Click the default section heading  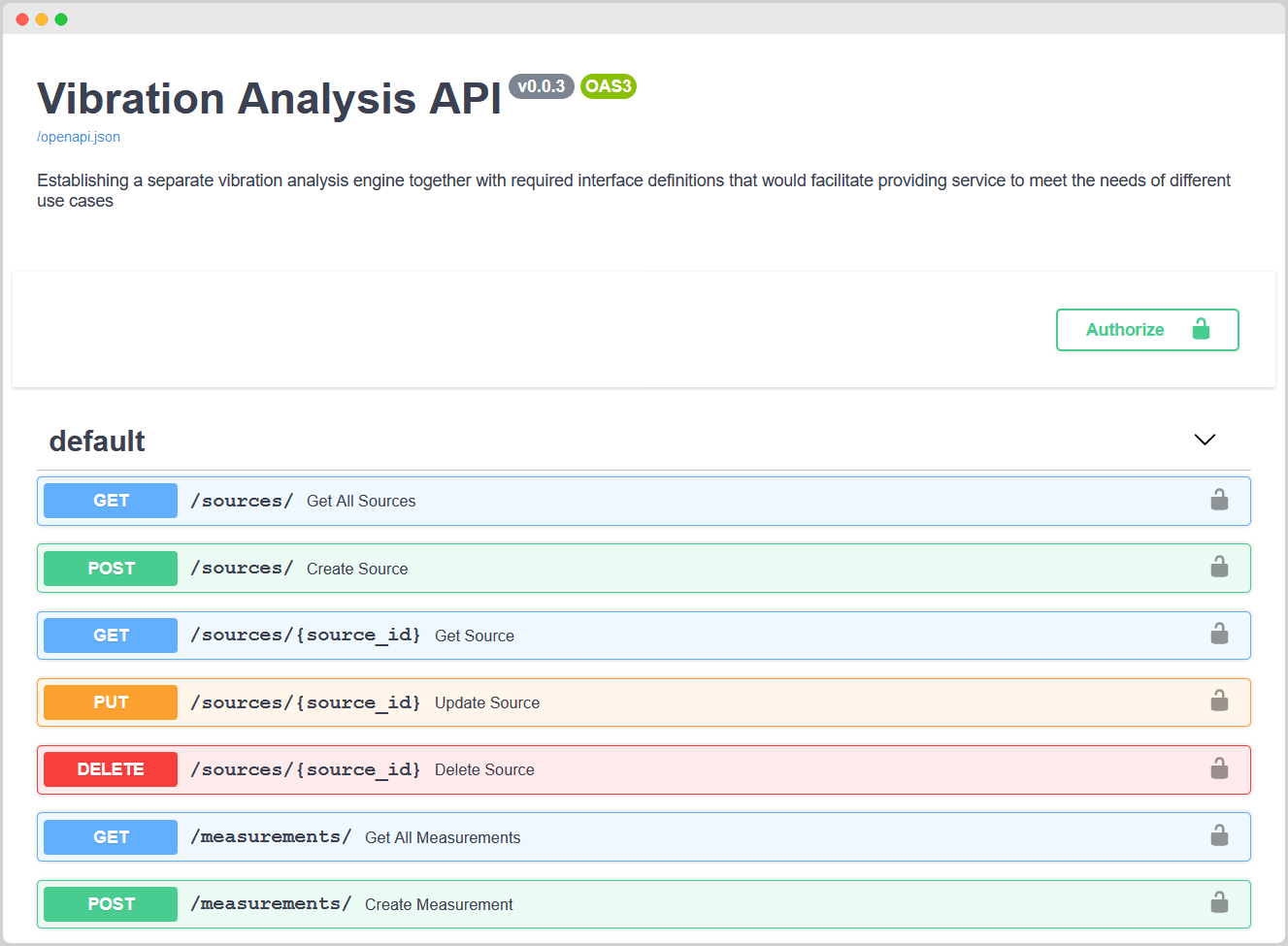[x=97, y=441]
